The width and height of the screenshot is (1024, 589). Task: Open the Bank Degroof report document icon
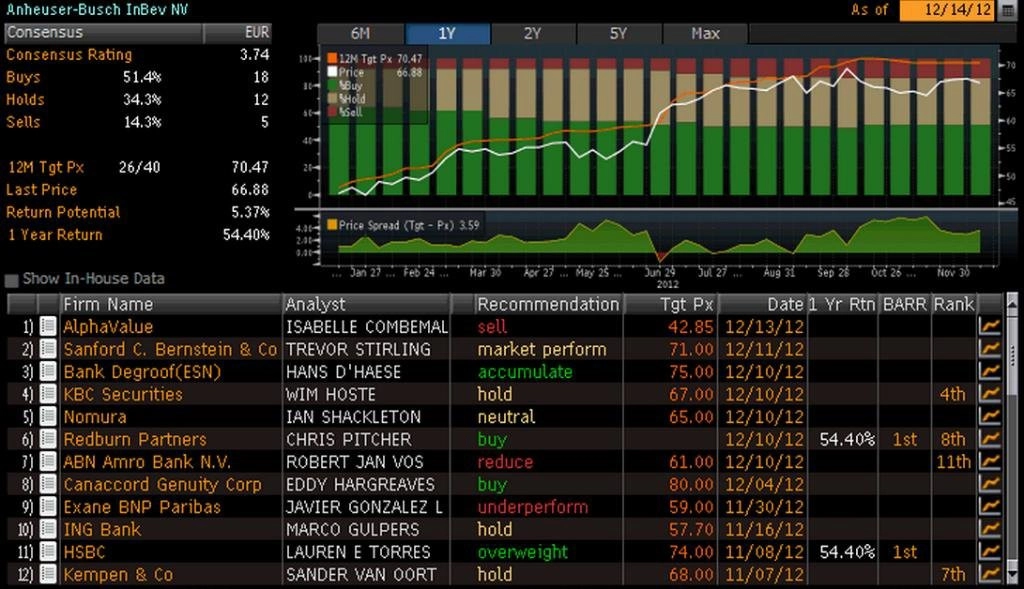[48, 371]
